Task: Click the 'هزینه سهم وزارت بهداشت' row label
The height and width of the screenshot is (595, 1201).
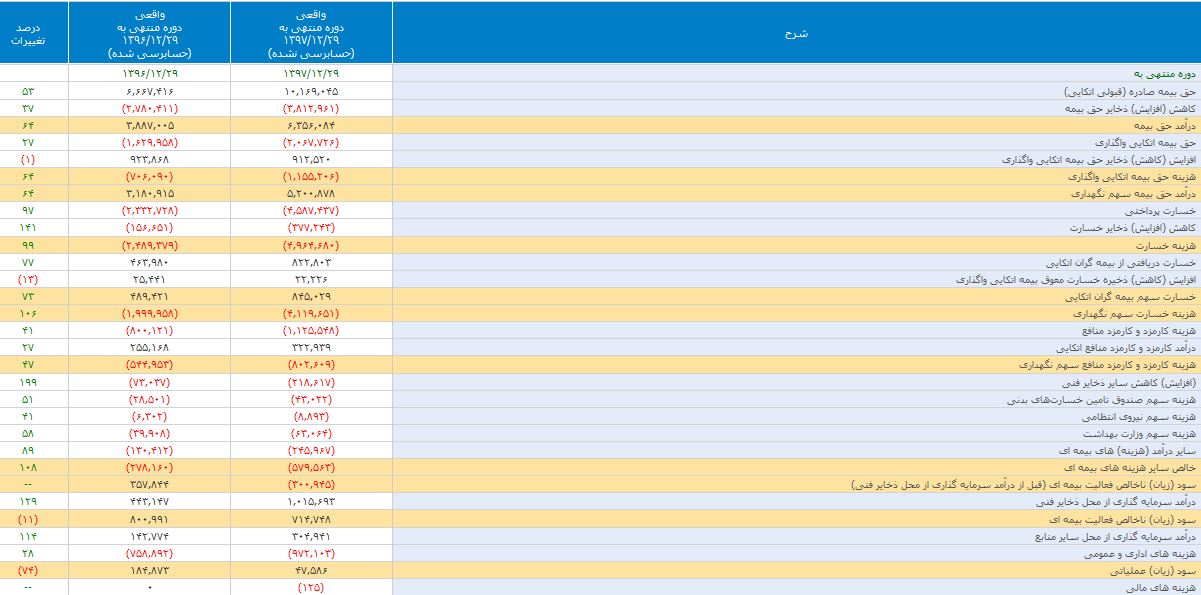Action: point(1140,434)
